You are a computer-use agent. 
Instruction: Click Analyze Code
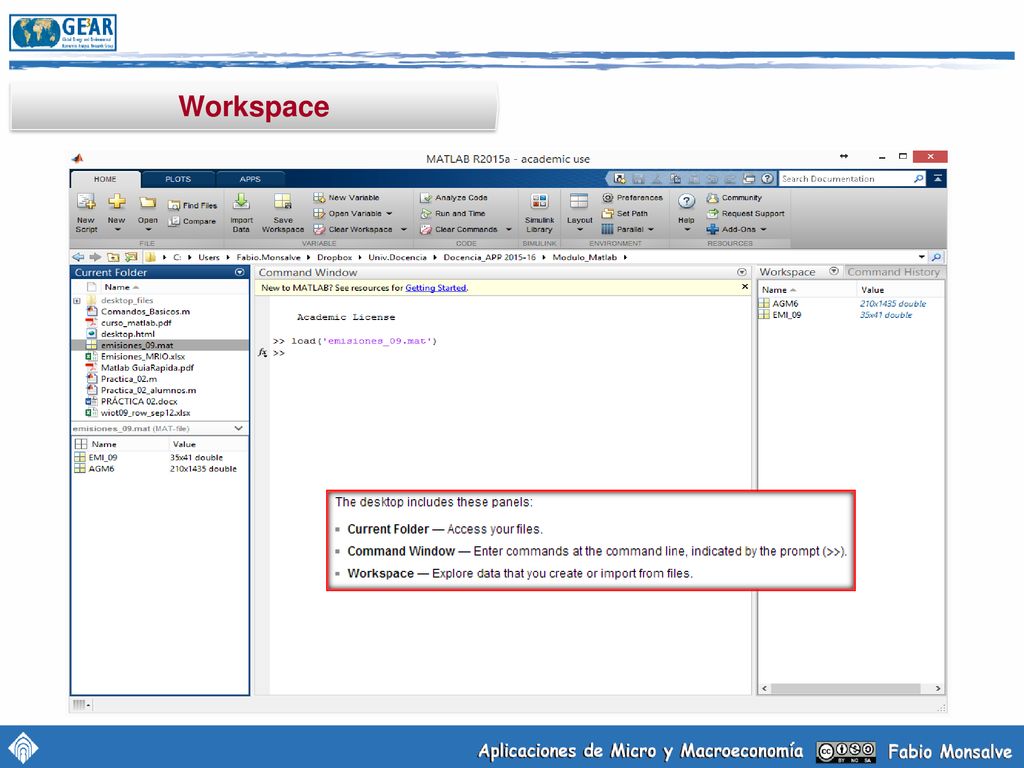tap(454, 197)
